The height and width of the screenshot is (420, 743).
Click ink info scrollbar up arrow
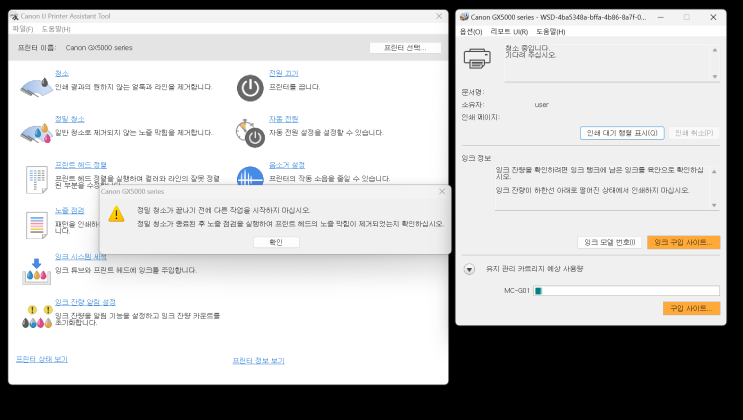[714, 172]
